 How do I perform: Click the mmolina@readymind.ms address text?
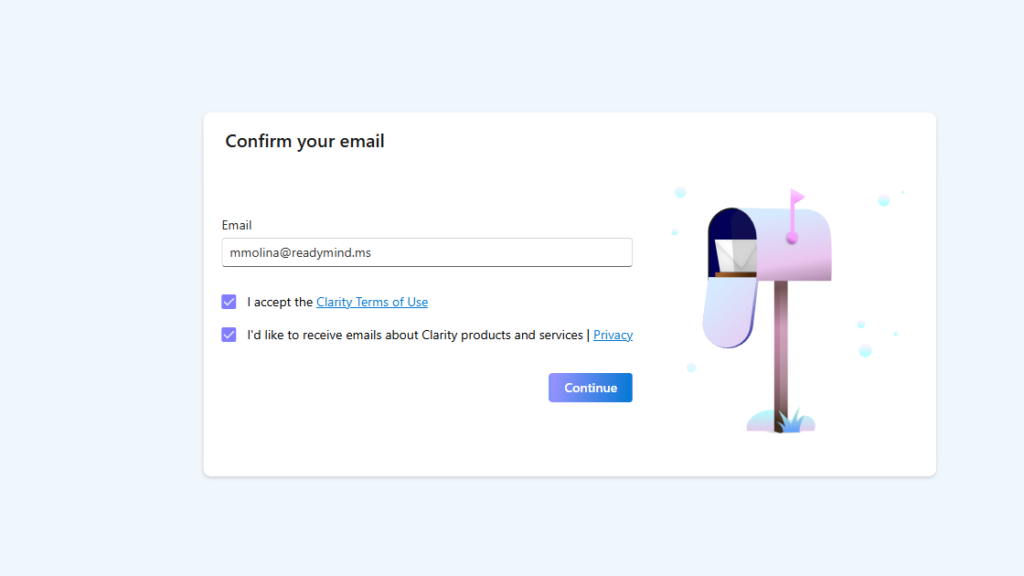[x=300, y=253]
